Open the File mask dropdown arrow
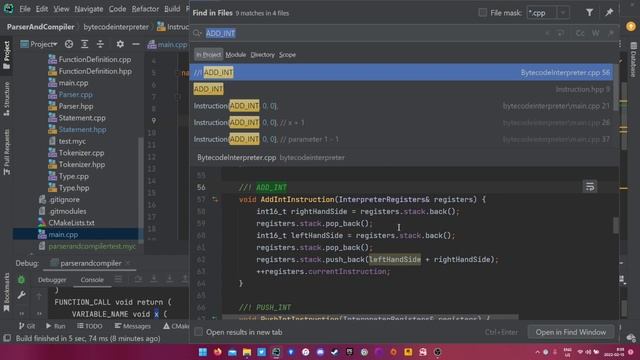This screenshot has height=360, width=640. [563, 13]
